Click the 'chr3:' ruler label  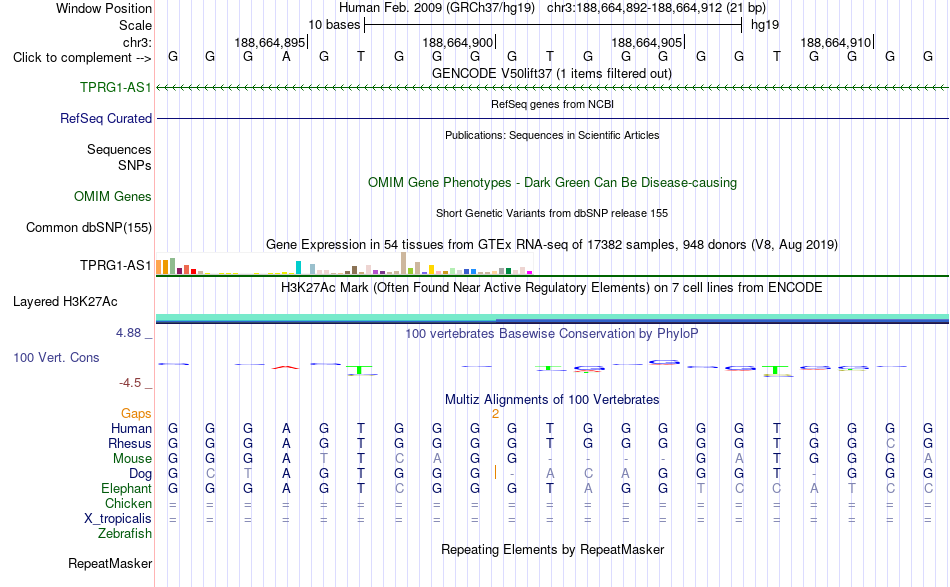tap(137, 42)
